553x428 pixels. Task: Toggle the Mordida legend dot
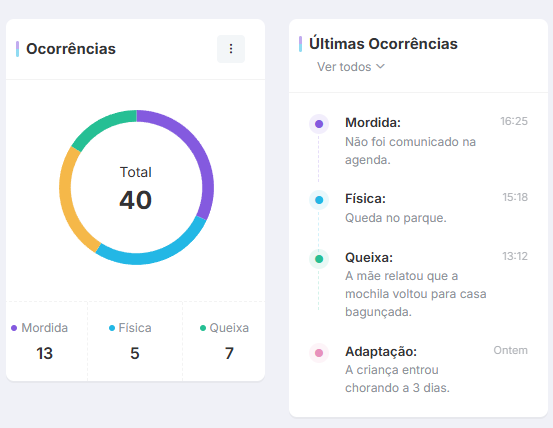click(x=14, y=328)
